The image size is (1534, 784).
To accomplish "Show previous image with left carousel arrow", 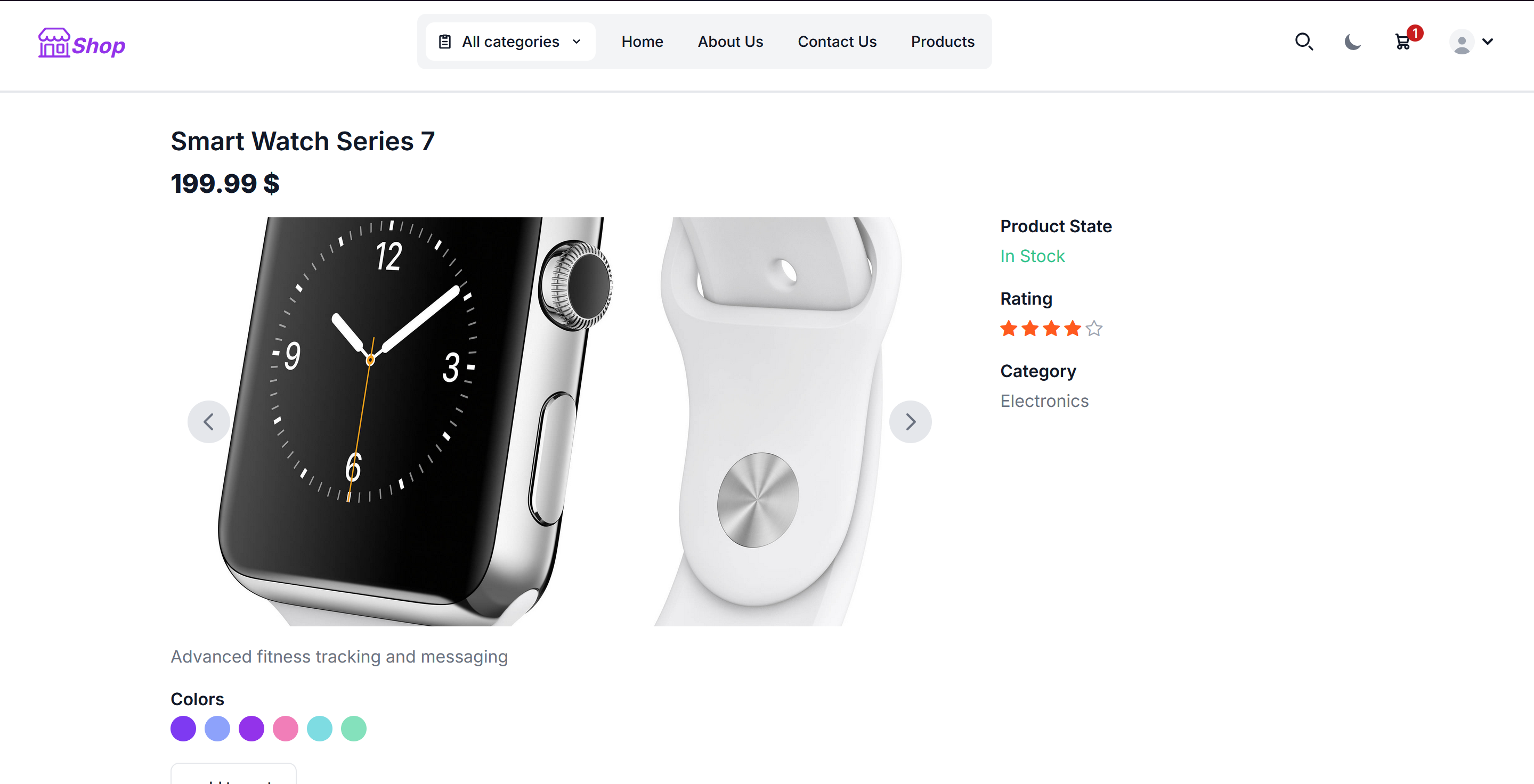I will (208, 421).
